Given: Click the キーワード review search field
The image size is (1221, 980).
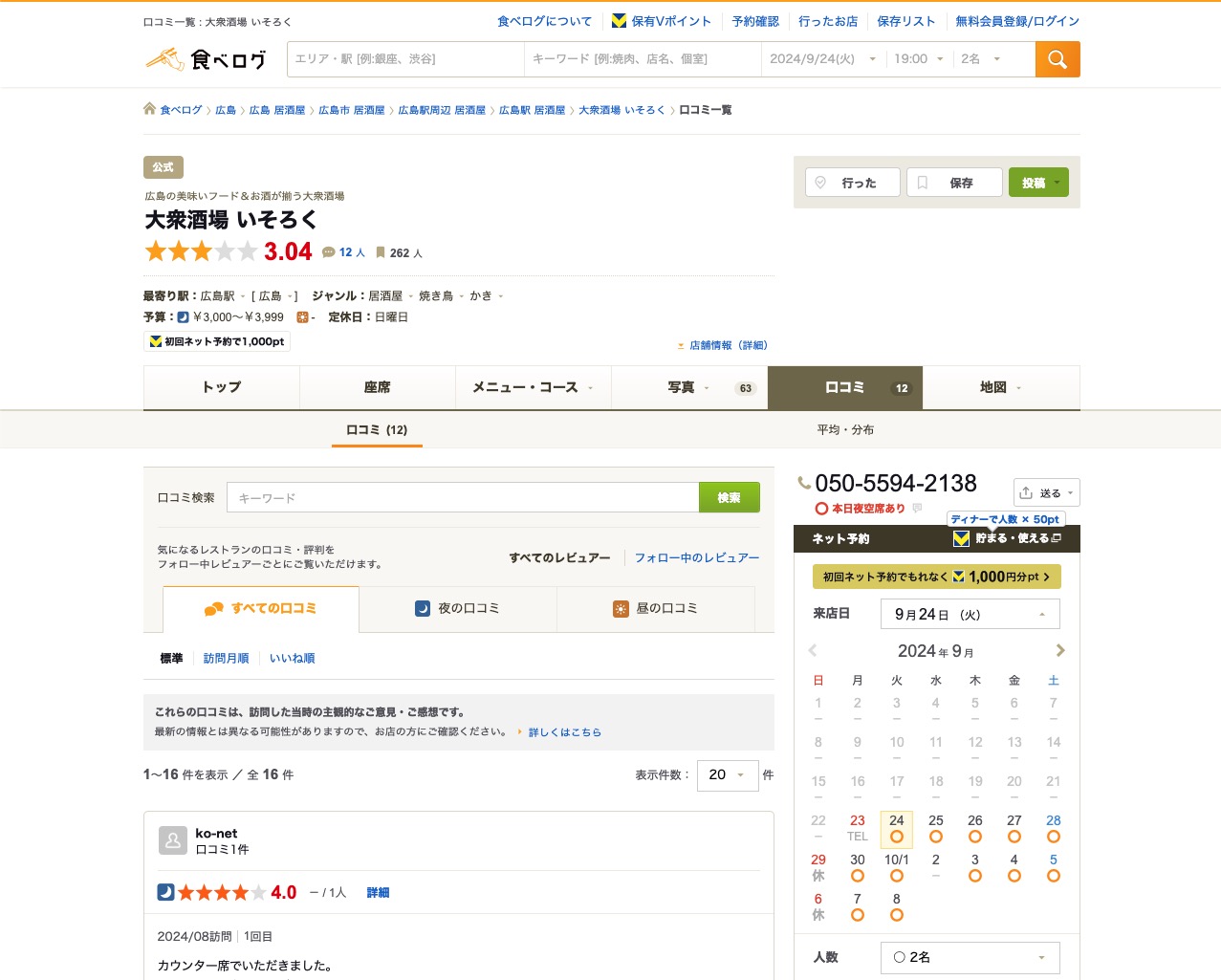Looking at the screenshot, I should 459,497.
